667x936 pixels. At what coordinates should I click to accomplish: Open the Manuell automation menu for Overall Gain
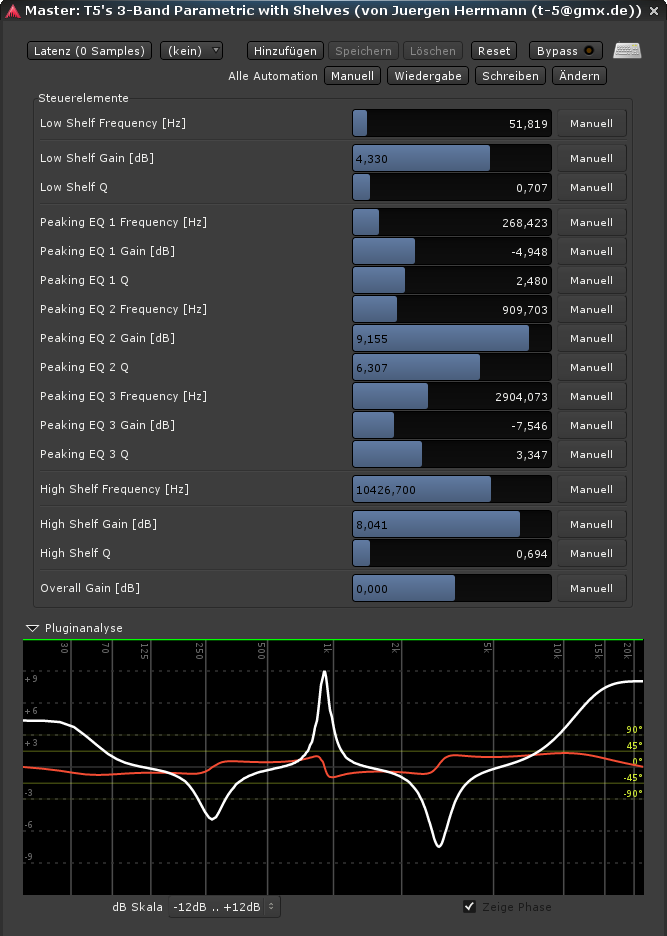click(591, 589)
